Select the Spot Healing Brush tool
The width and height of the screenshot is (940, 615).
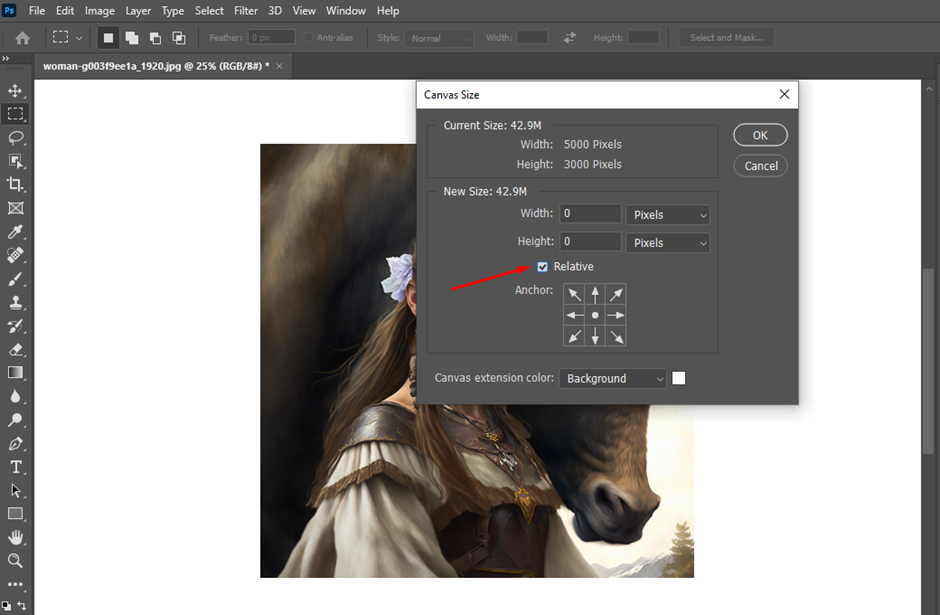coord(15,255)
